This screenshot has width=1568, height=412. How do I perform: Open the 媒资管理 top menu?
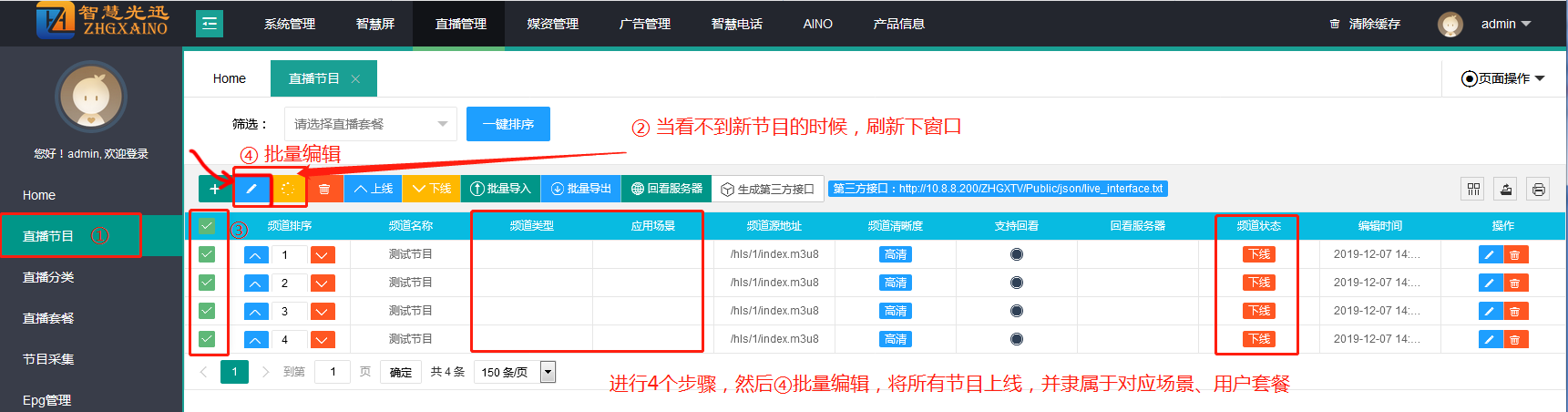coord(552,24)
